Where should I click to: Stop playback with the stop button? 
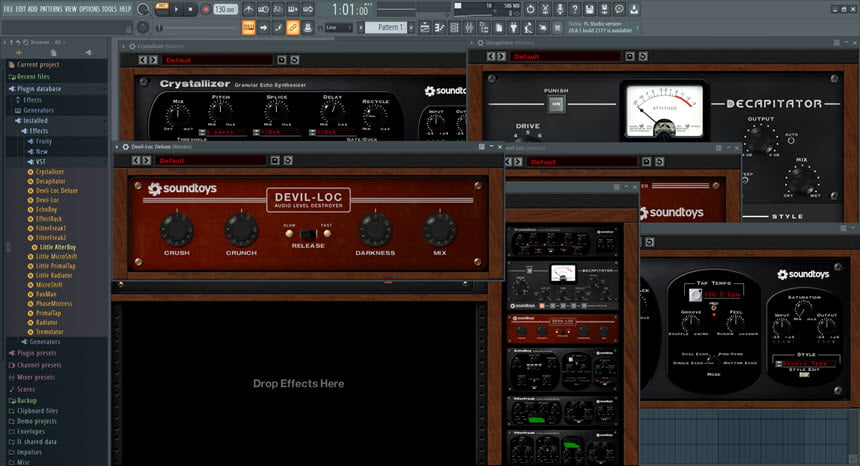click(191, 9)
